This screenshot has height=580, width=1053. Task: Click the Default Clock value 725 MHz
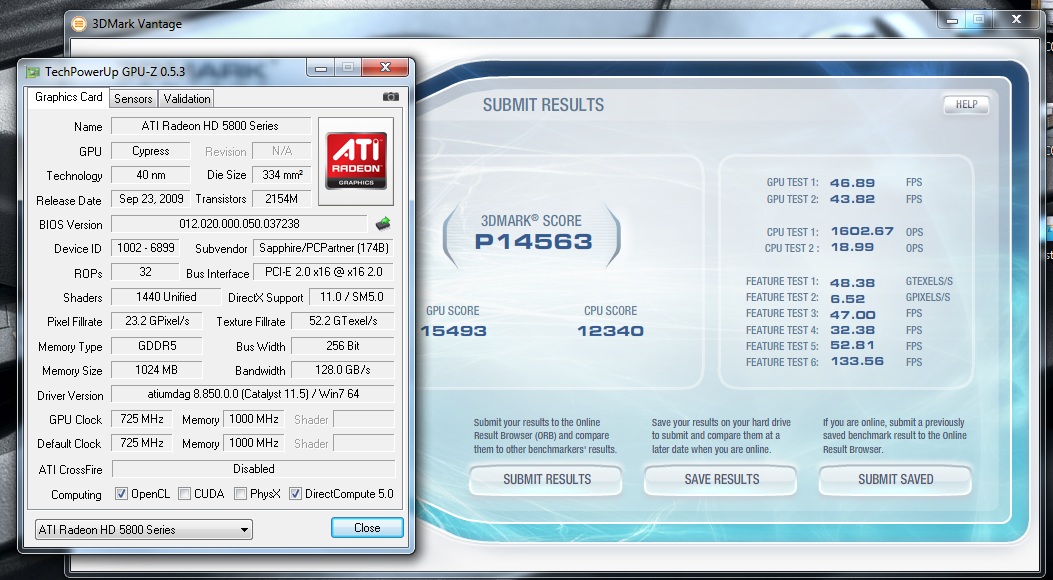(142, 443)
